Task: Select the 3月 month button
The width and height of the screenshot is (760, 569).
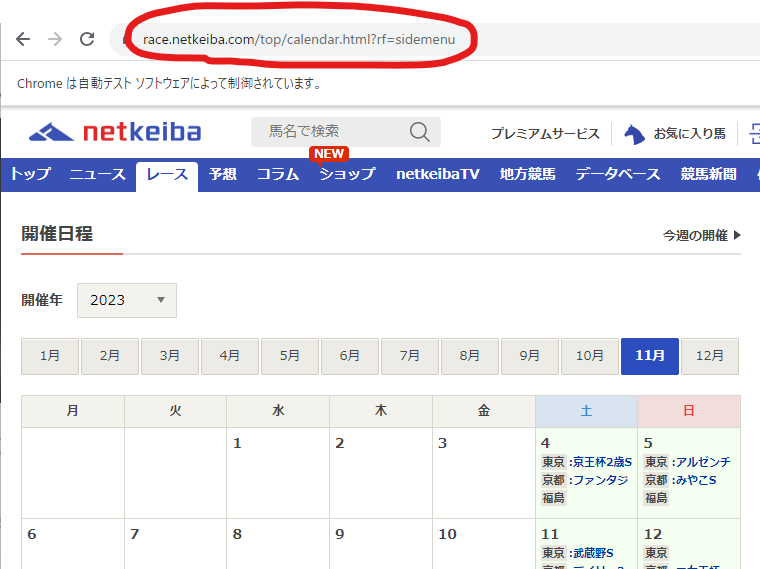Action: pyautogui.click(x=170, y=356)
